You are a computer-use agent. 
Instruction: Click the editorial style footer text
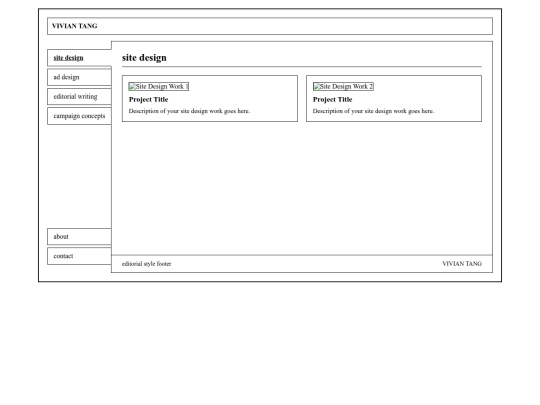click(x=146, y=264)
